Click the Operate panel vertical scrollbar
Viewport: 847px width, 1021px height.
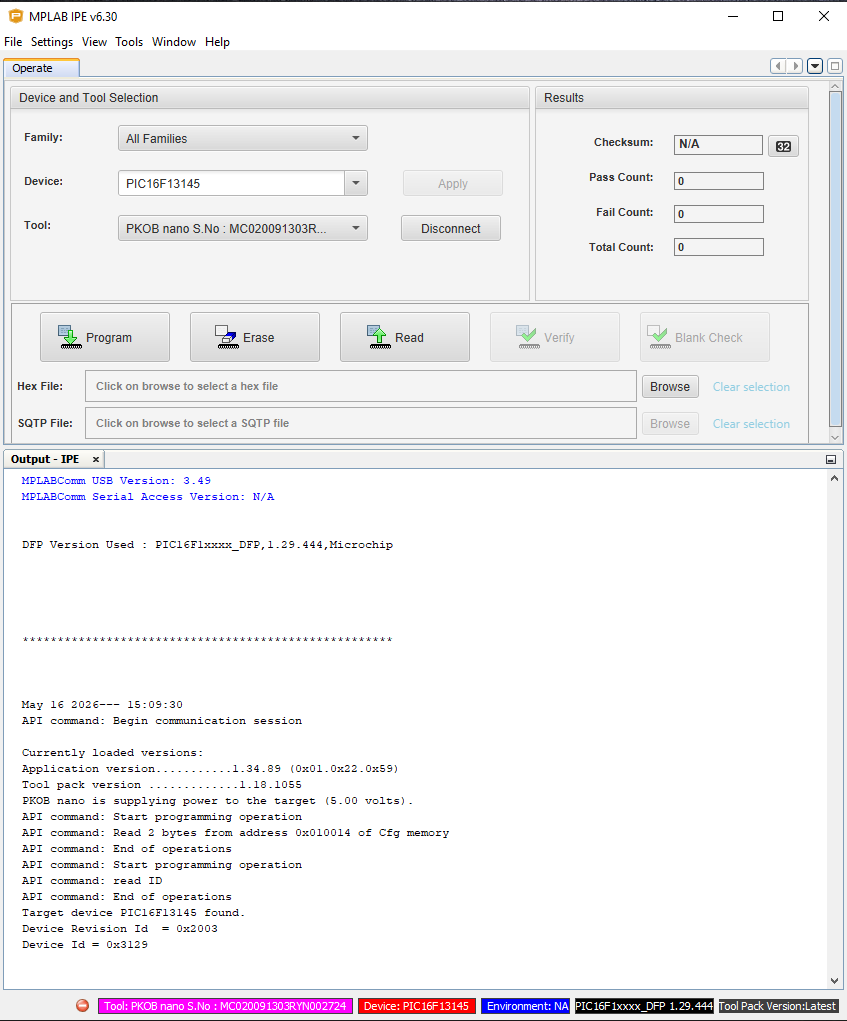tap(835, 259)
